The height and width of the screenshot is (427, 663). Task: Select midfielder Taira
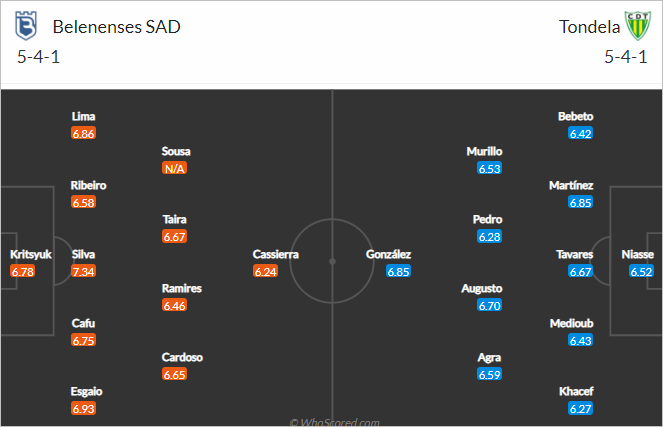174,220
